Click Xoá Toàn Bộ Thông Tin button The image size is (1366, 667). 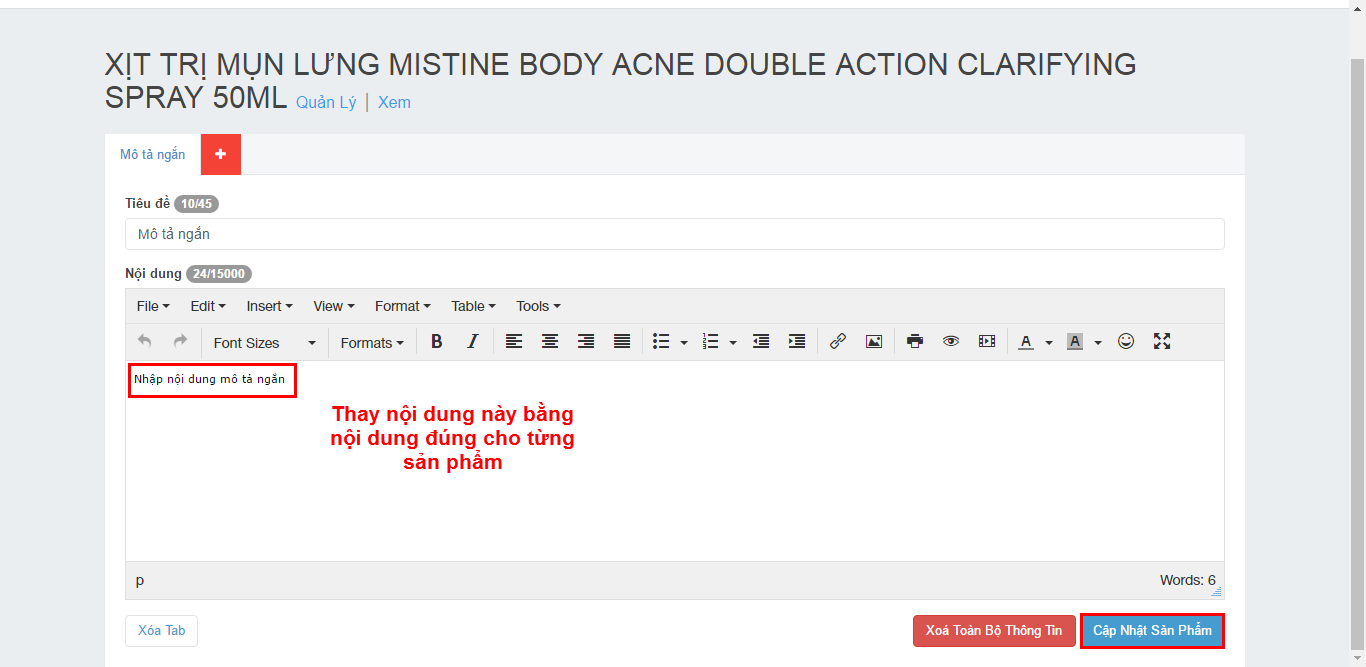[994, 631]
